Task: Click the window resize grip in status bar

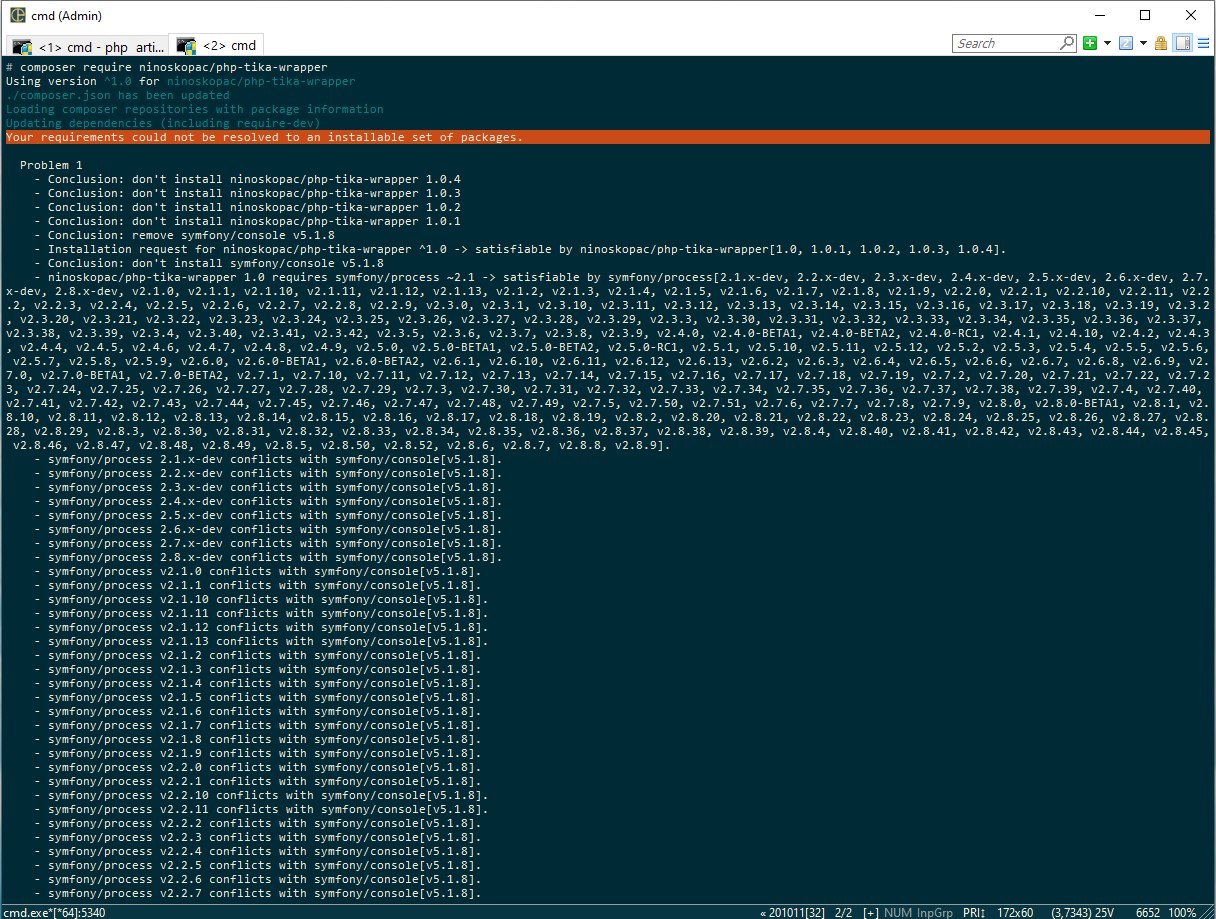Action: (x=1207, y=911)
